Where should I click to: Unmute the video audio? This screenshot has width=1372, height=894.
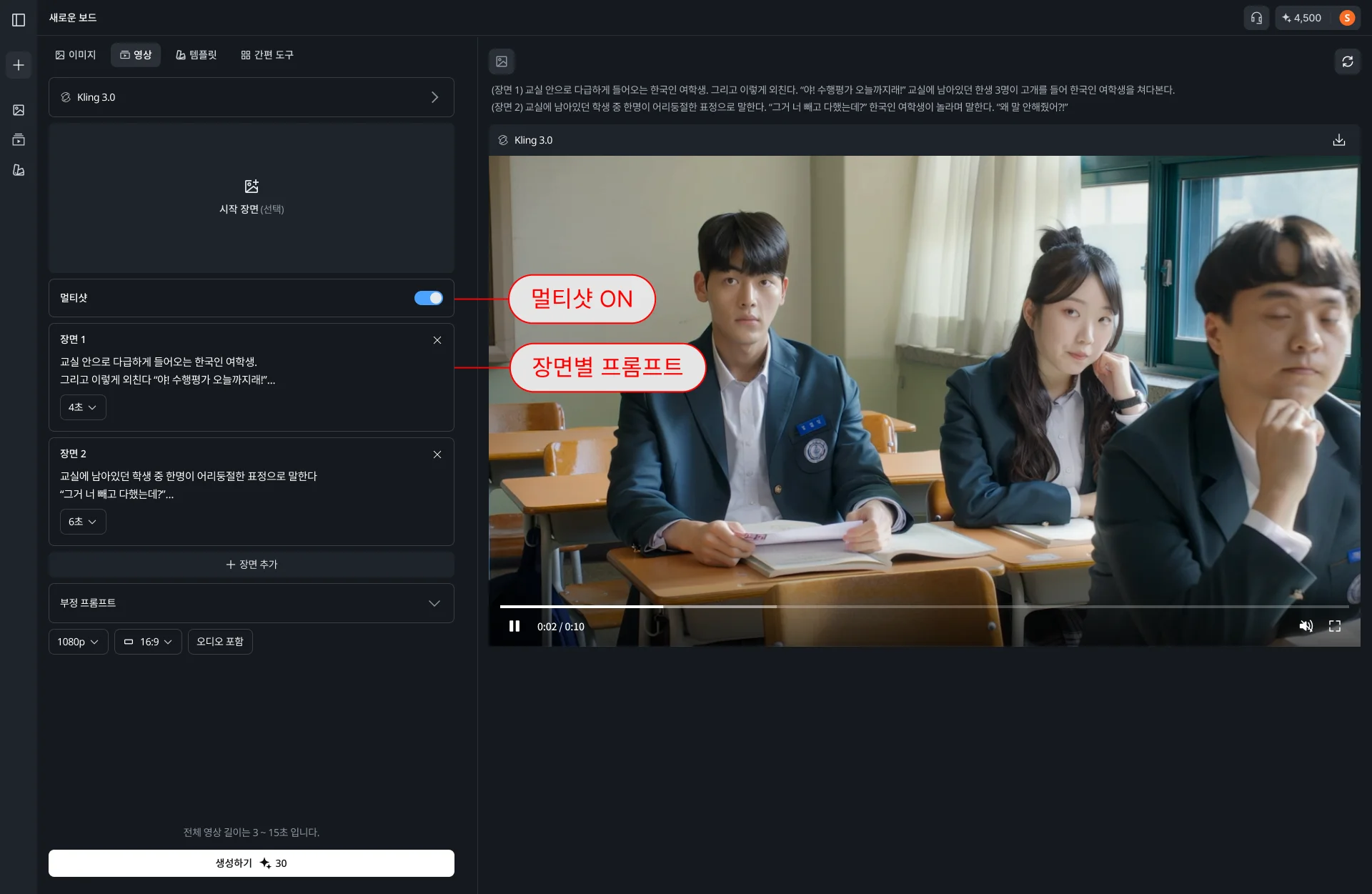pyautogui.click(x=1306, y=626)
